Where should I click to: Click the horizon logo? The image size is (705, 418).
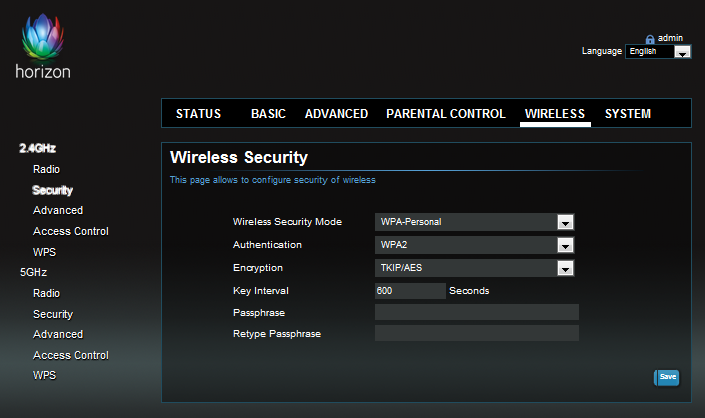43,47
